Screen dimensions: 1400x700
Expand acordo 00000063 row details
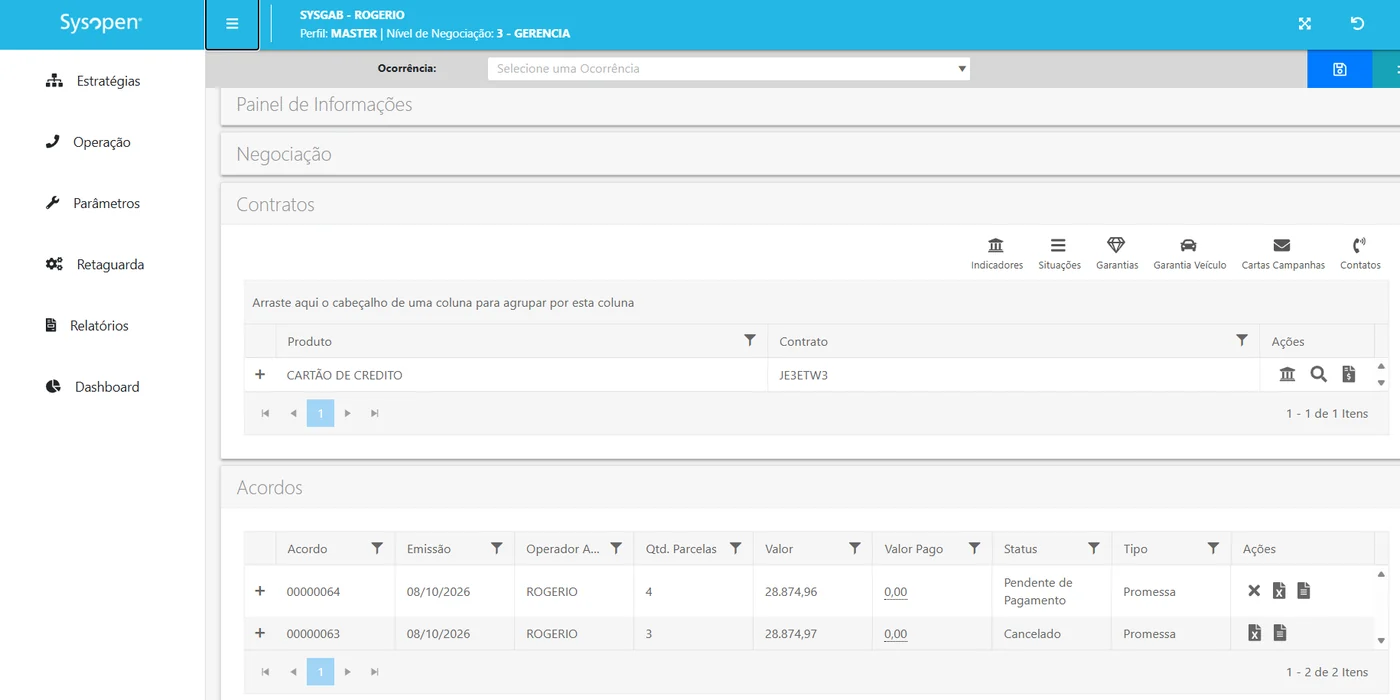(260, 633)
